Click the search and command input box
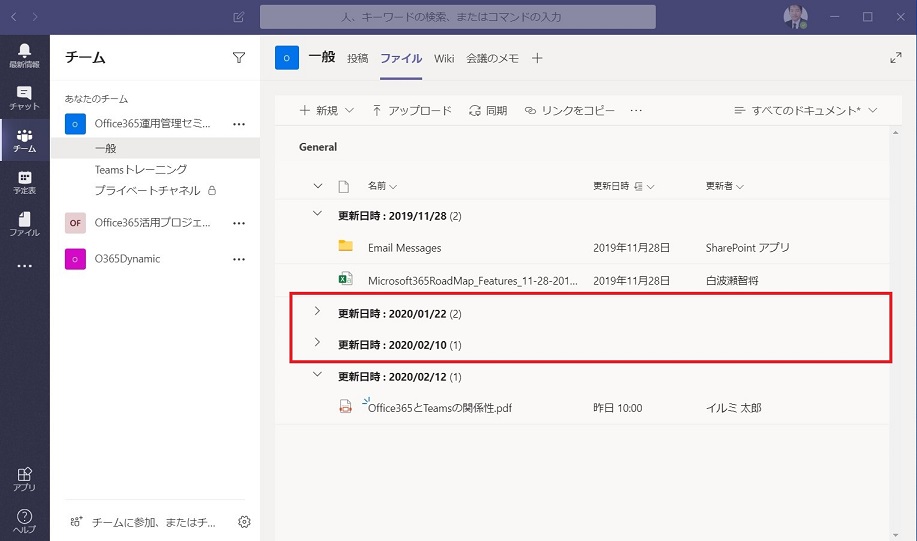This screenshot has width=917, height=541. (458, 17)
